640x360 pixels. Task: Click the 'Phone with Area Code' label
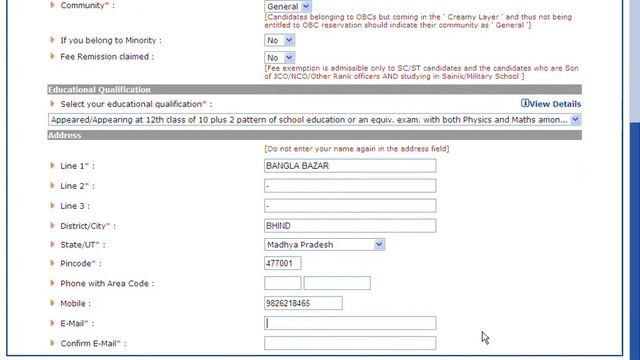pyautogui.click(x=107, y=283)
